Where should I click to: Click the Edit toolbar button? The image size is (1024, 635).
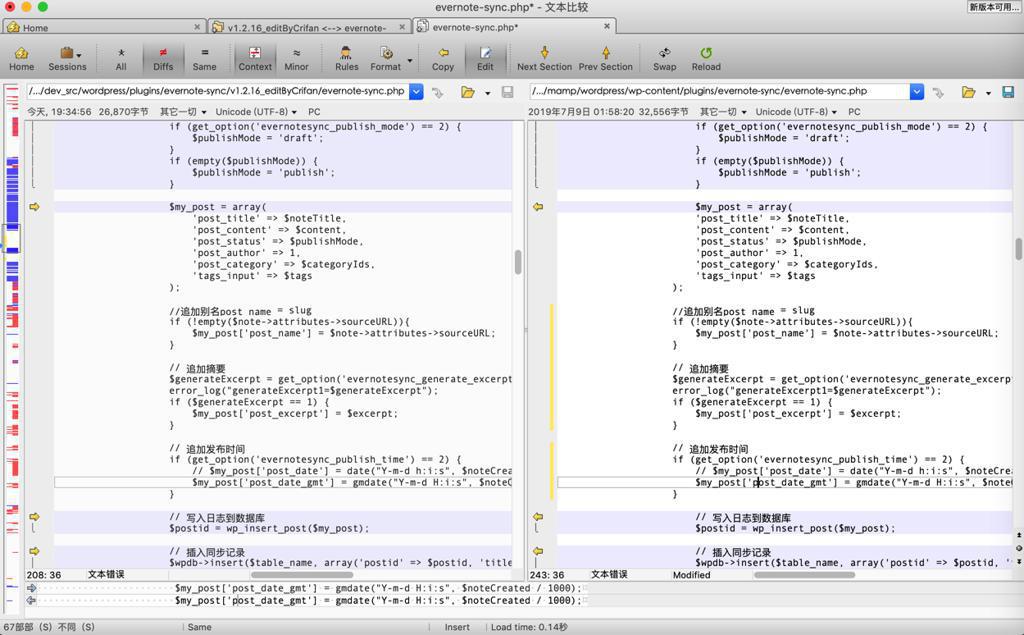485,58
